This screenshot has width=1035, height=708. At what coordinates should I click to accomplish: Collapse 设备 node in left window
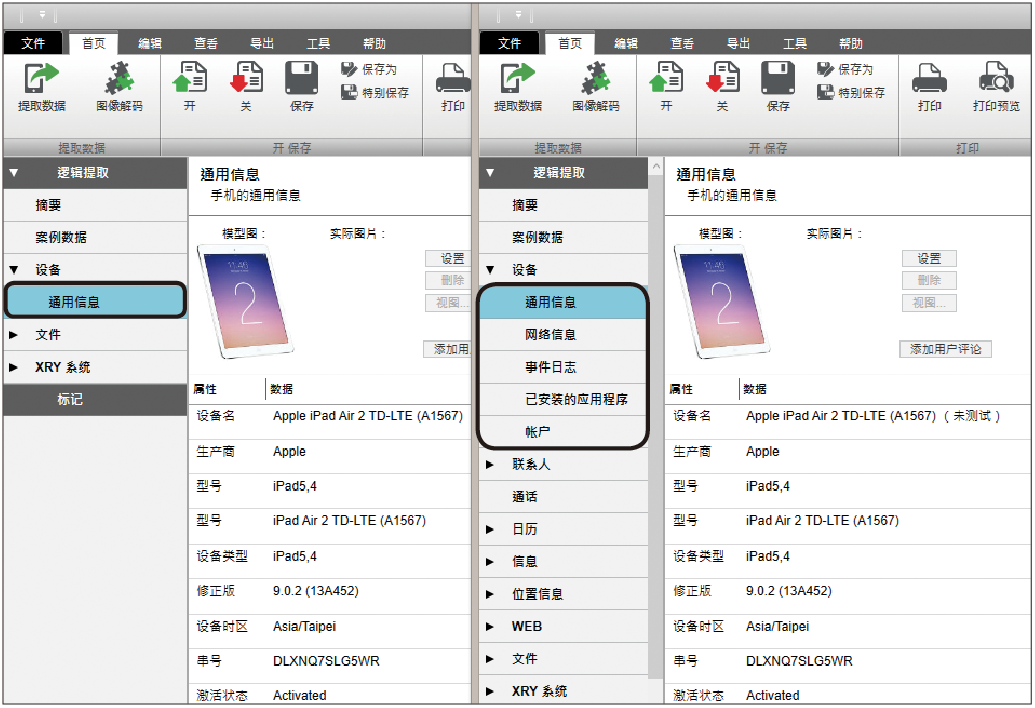click(x=14, y=269)
